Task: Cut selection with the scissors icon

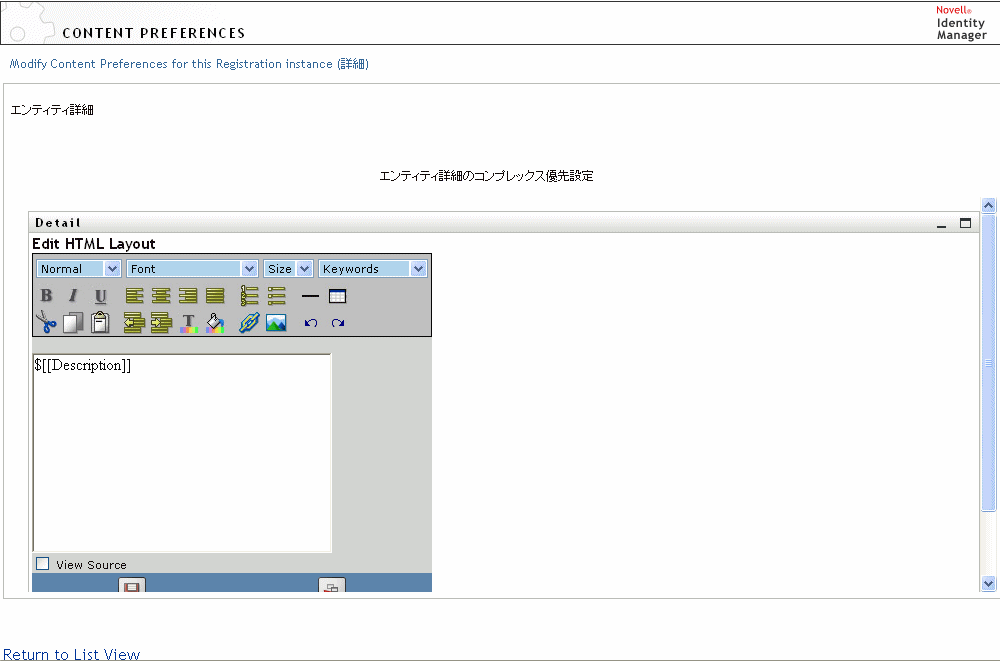Action: (46, 322)
